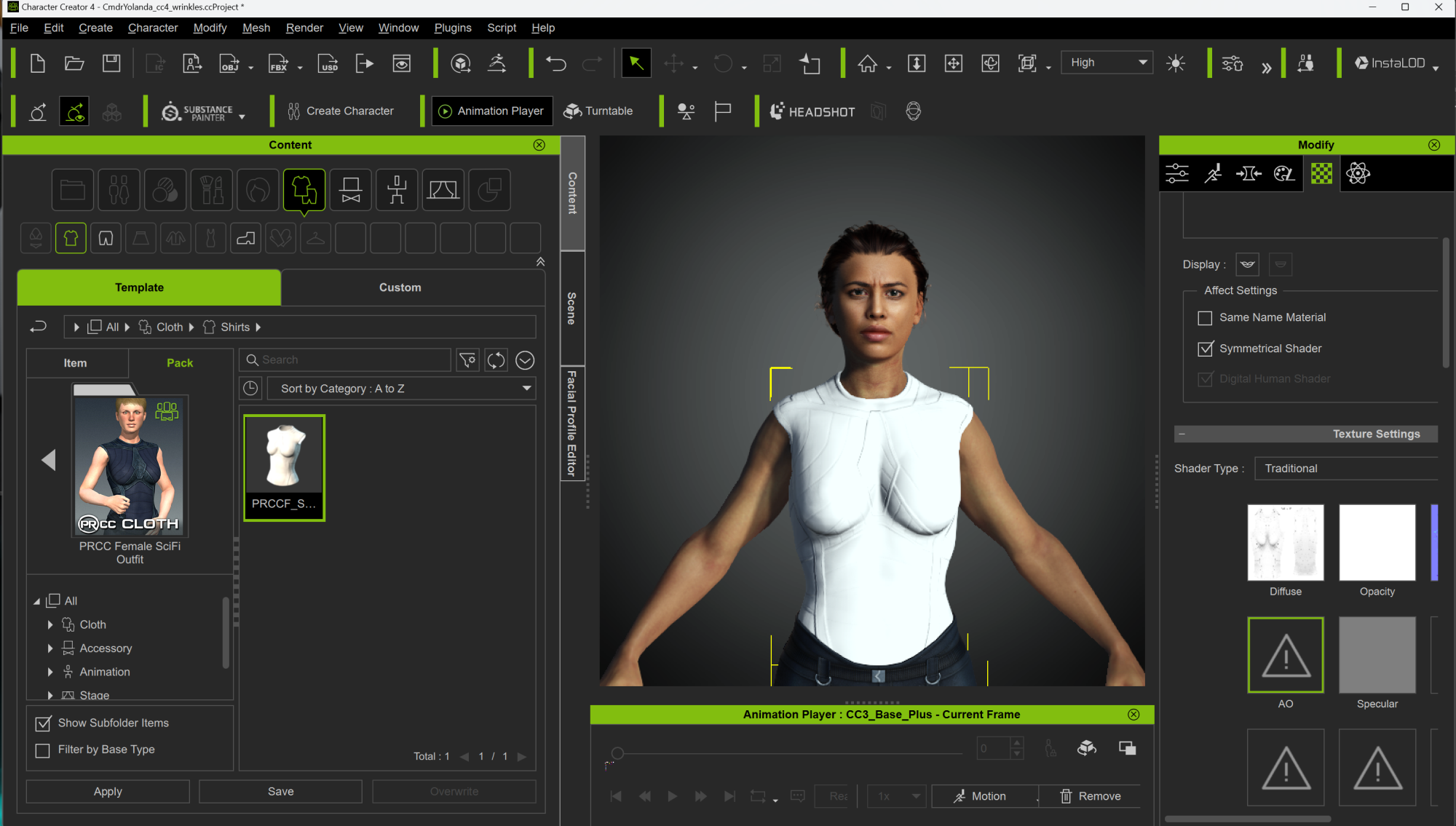1456x826 pixels.
Task: Click the animation timeline scrubber handle
Action: tap(617, 754)
